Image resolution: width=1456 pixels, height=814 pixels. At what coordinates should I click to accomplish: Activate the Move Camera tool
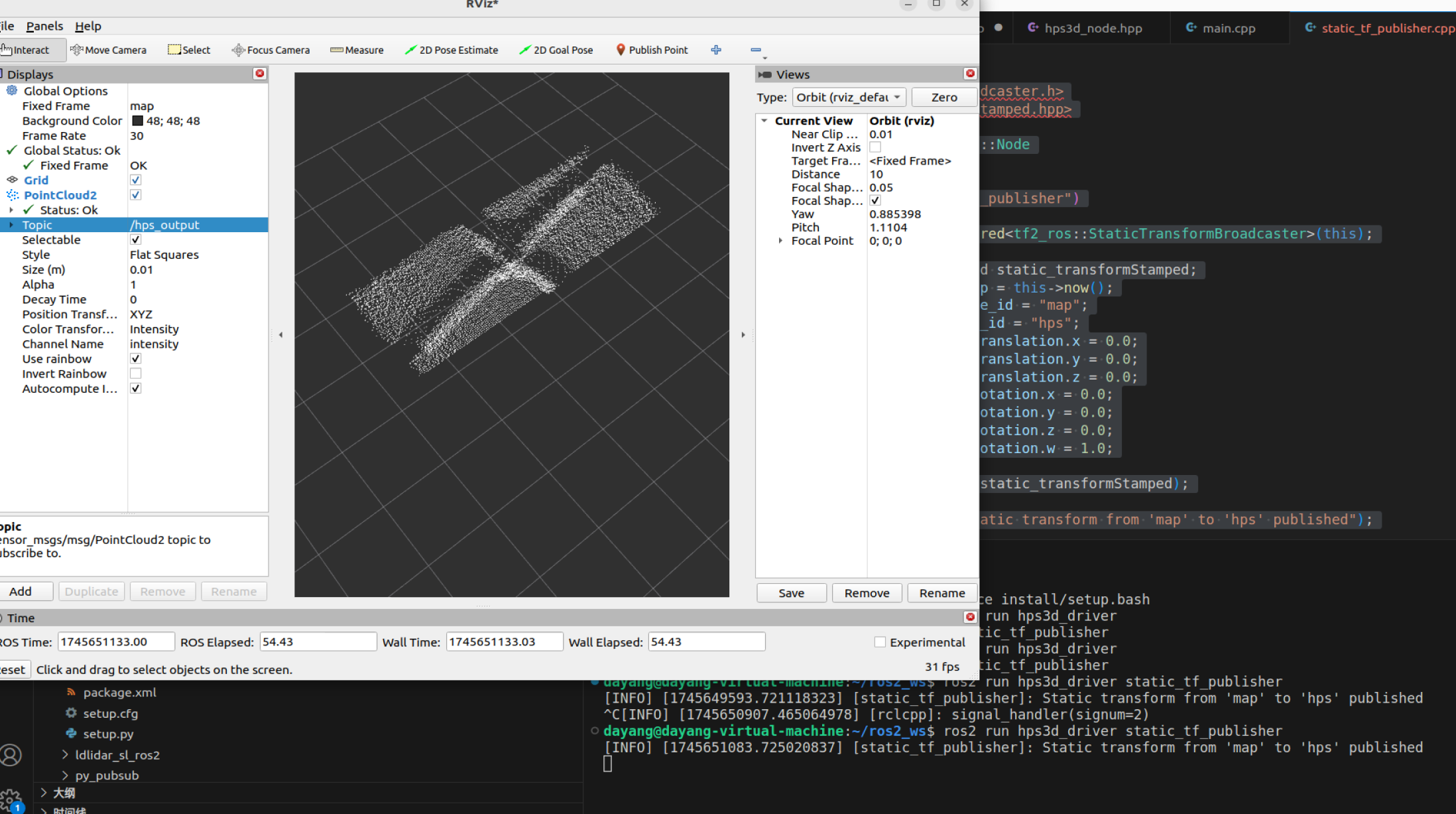coord(108,50)
